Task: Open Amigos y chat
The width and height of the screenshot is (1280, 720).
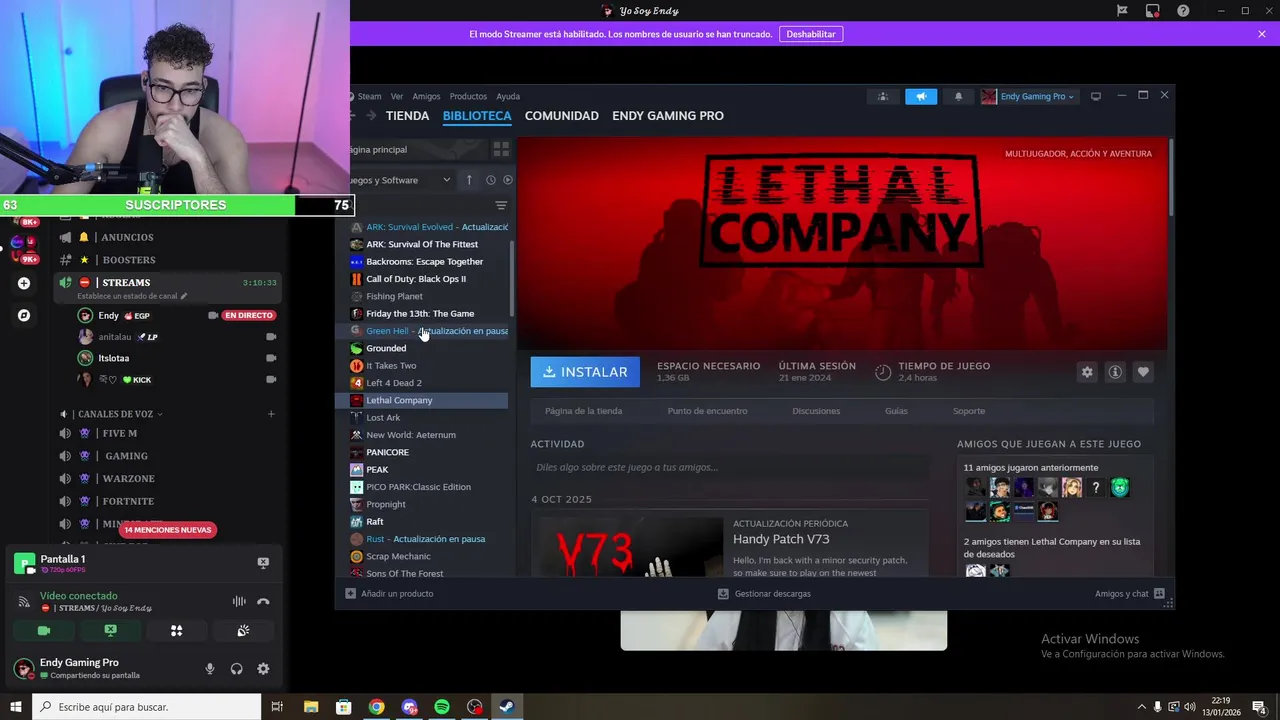Action: (1130, 594)
